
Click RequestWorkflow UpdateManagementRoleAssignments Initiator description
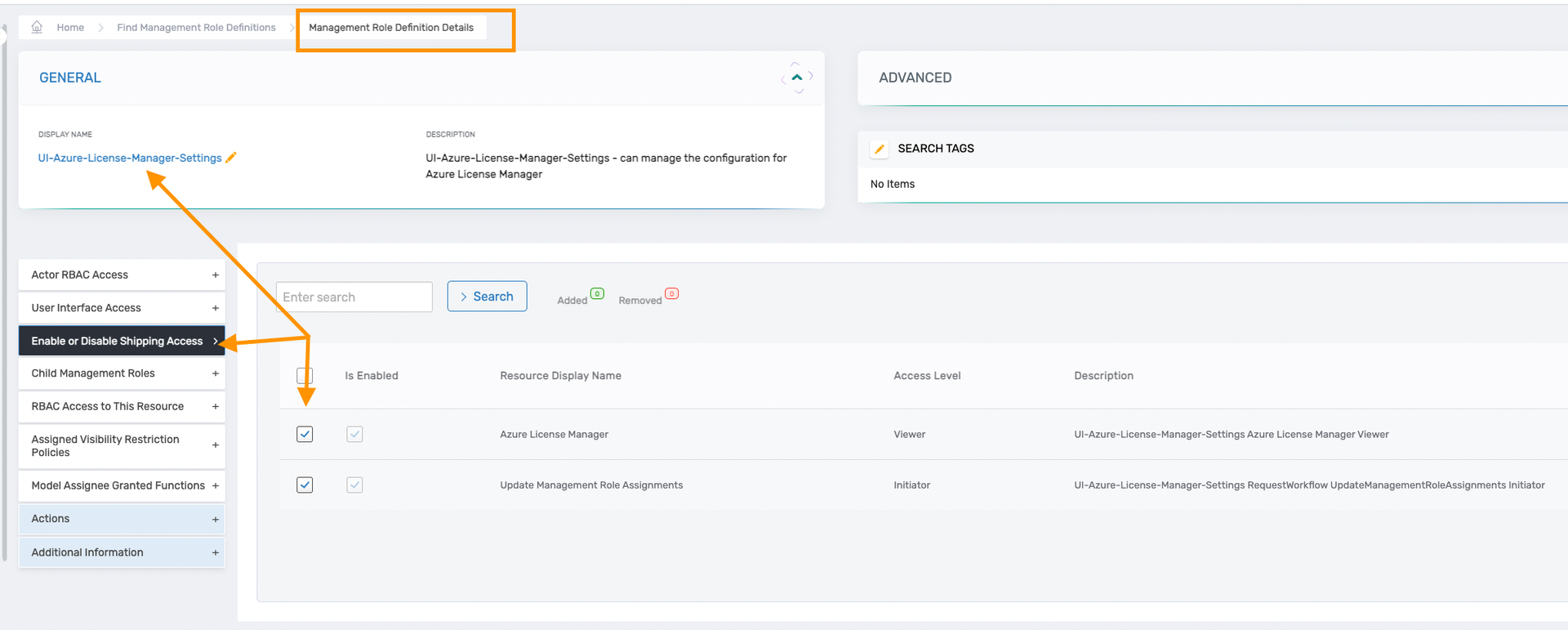pyautogui.click(x=1309, y=485)
